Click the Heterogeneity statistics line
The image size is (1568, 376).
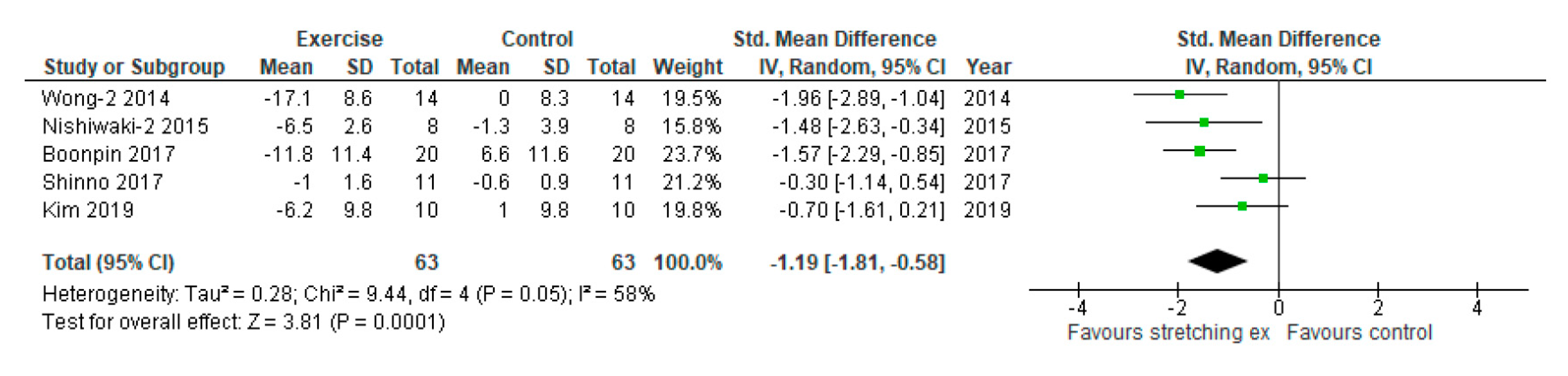point(348,294)
